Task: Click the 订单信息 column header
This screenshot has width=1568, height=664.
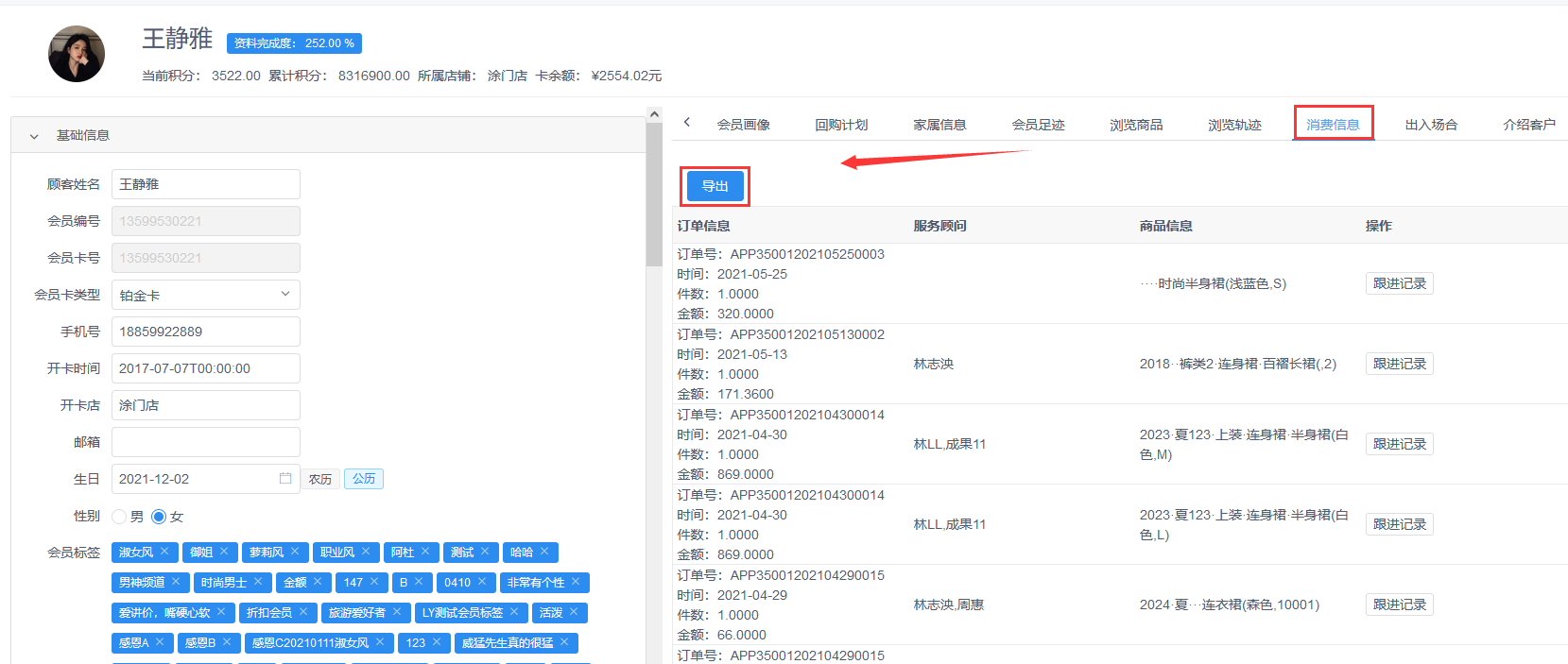Action: pyautogui.click(x=704, y=226)
